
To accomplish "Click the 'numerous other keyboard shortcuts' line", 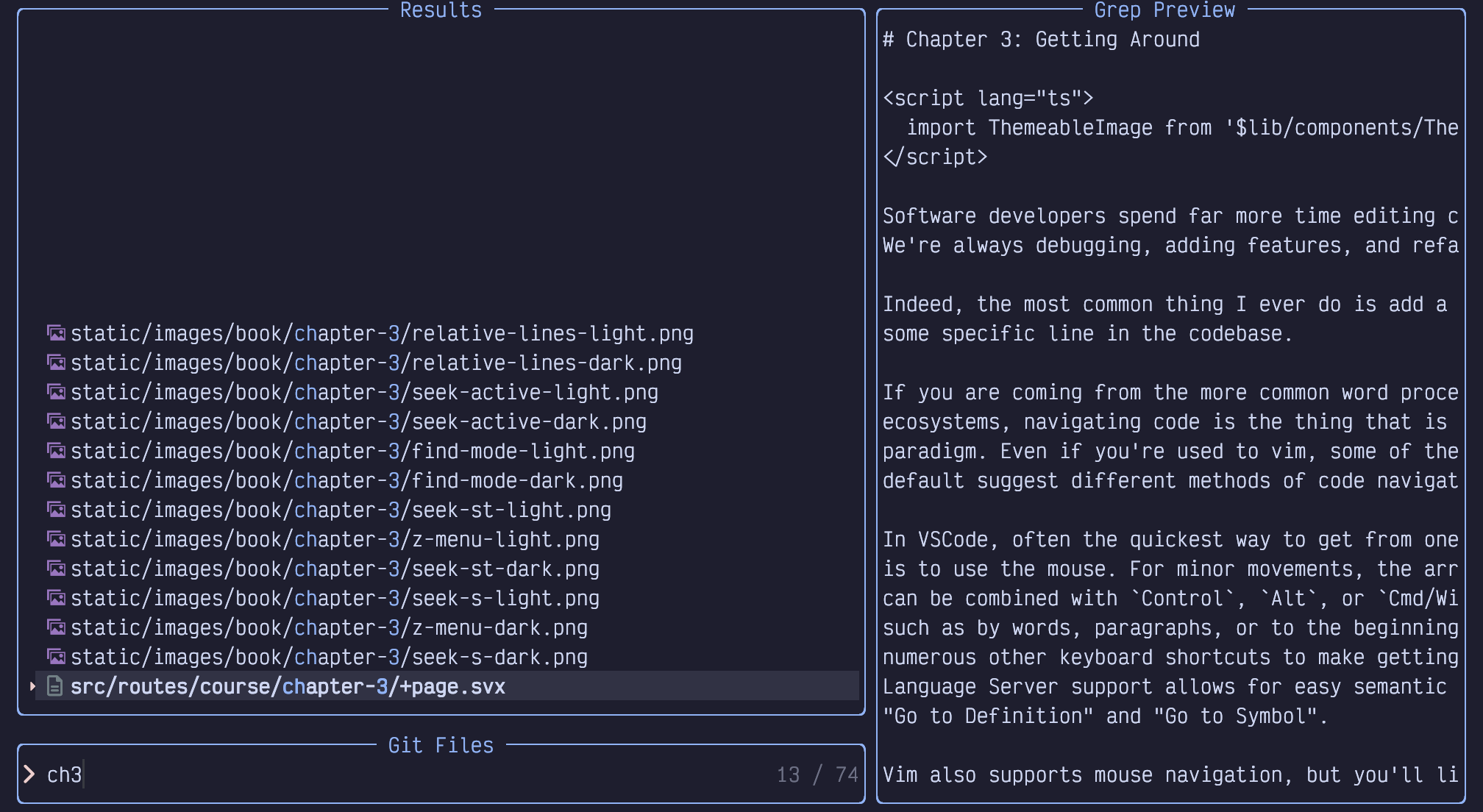I will click(x=1170, y=657).
